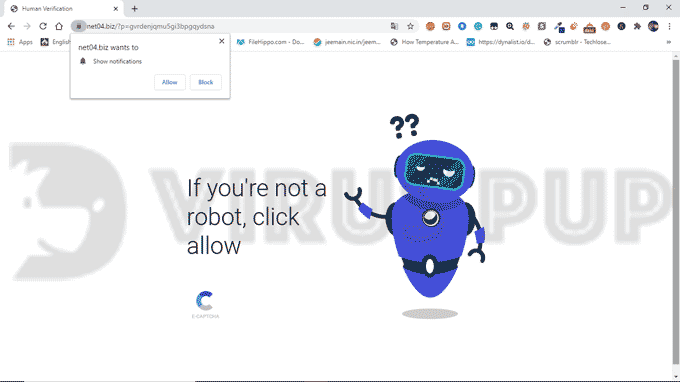Dismiss the notification prompt with X
Image resolution: width=680 pixels, height=382 pixels.
pyautogui.click(x=222, y=41)
